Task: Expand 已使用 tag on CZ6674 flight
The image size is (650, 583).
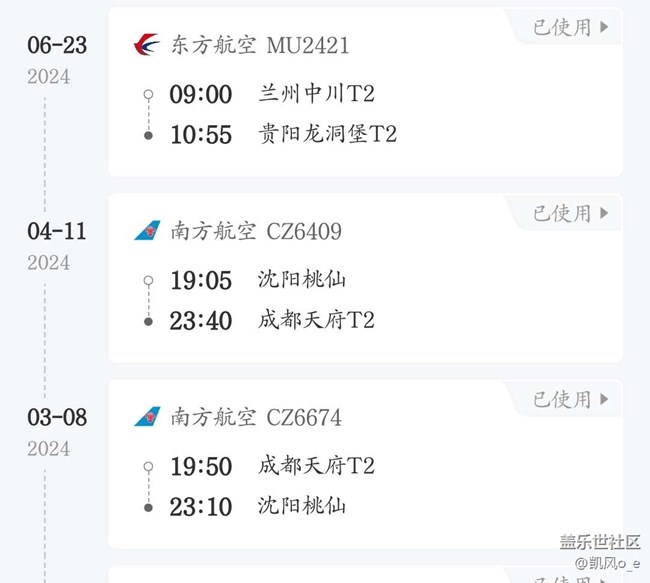Action: click(x=570, y=399)
